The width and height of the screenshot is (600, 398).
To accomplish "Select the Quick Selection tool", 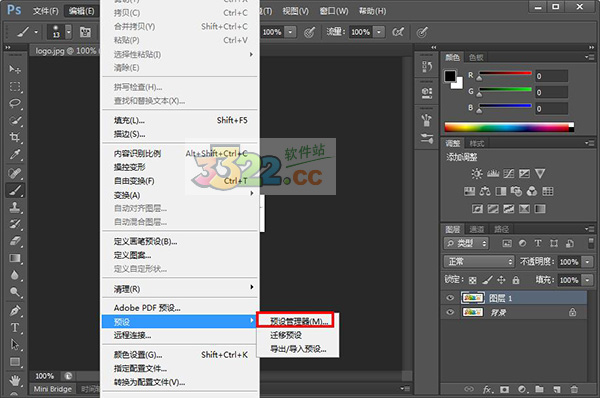I will click(15, 120).
